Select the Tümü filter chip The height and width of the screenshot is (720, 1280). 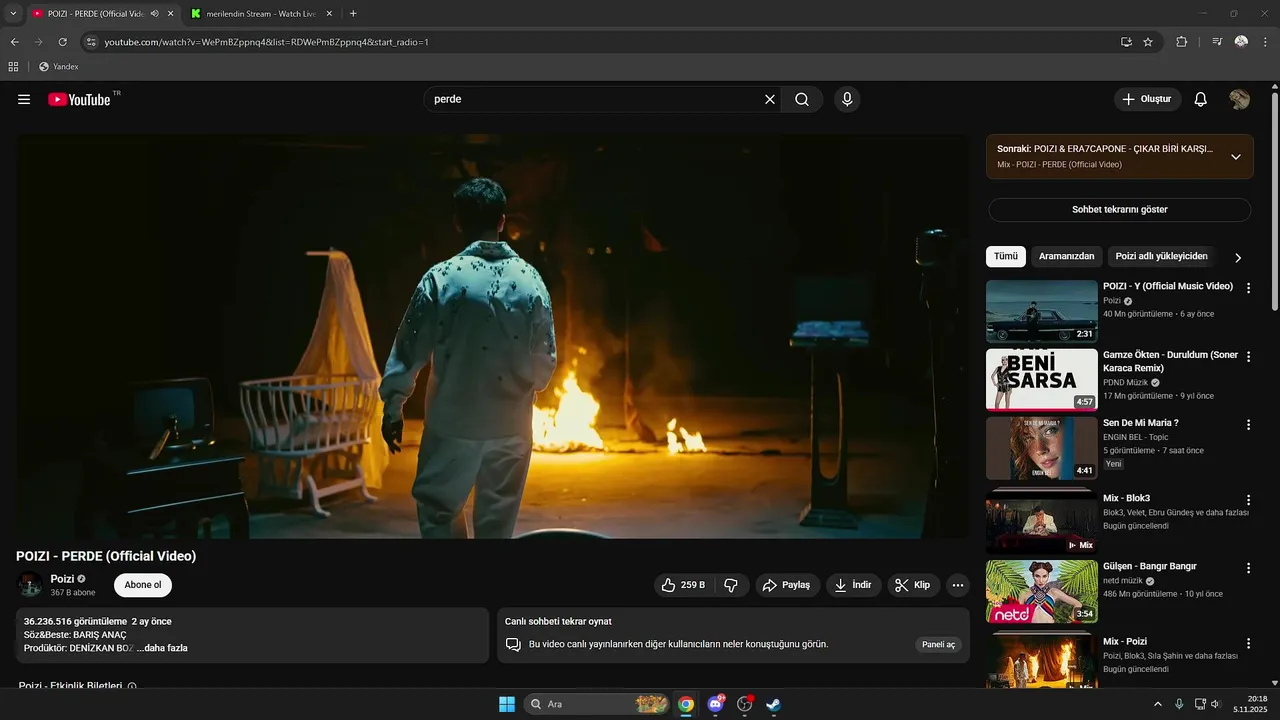click(1006, 257)
